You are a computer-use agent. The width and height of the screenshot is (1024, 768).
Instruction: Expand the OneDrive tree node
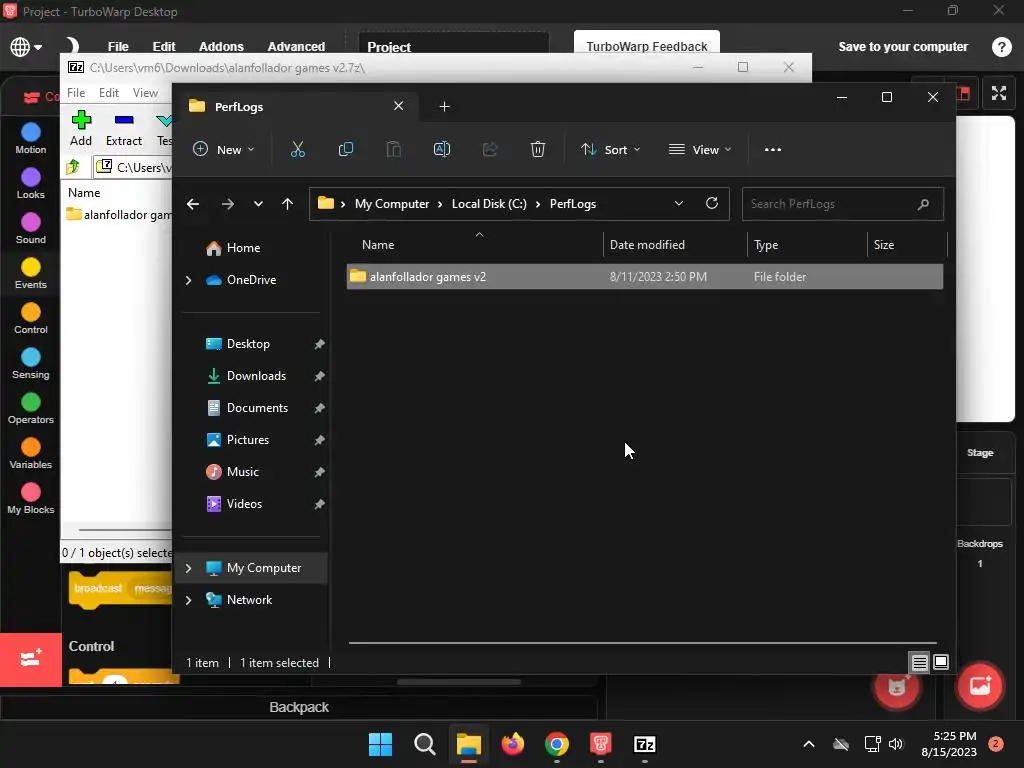[x=189, y=280]
